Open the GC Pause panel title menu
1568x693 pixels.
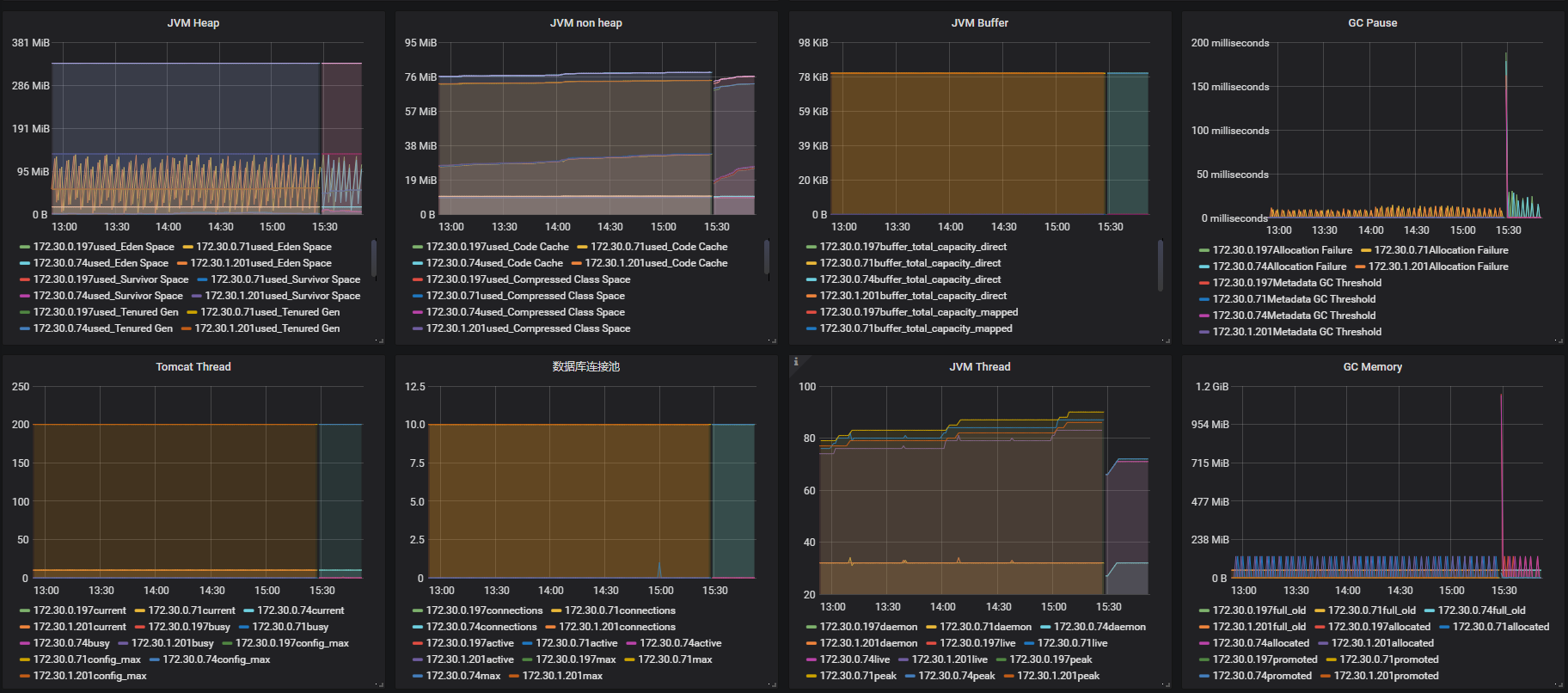pyautogui.click(x=1373, y=23)
